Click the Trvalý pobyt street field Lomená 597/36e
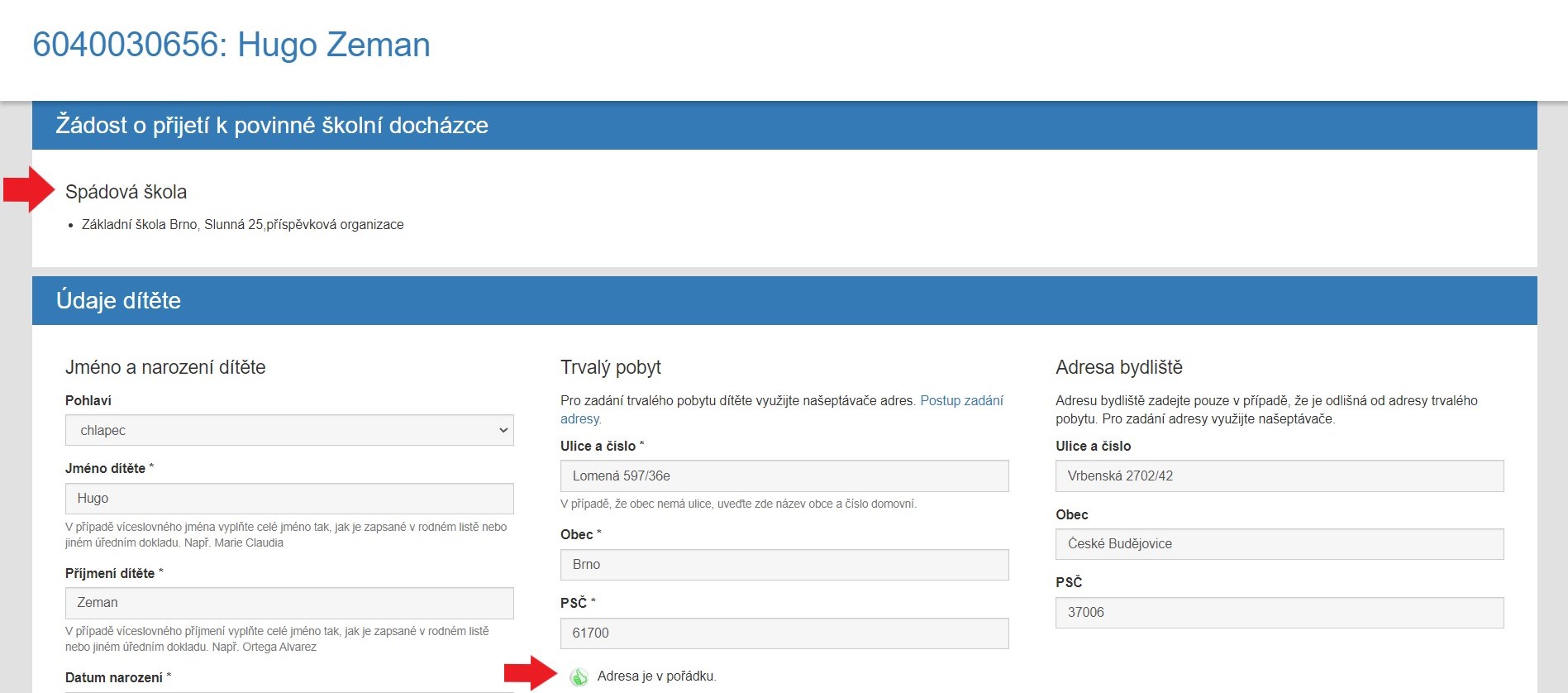Viewport: 1568px width, 693px height. click(784, 476)
